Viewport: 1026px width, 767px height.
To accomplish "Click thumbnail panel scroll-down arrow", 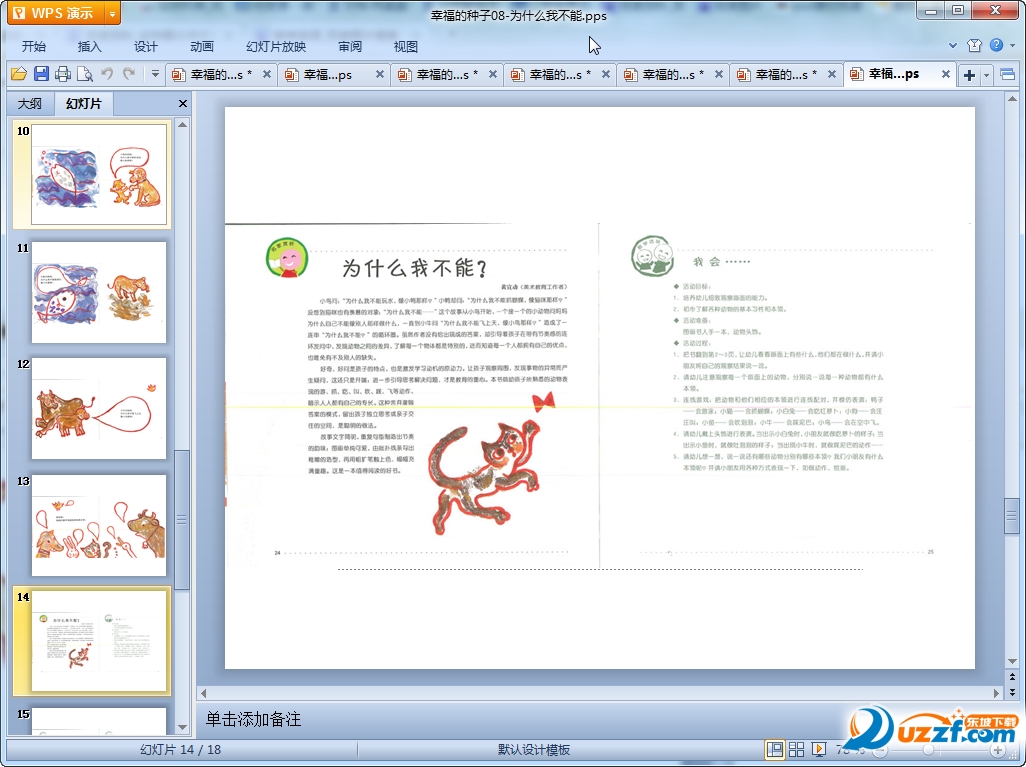I will tap(183, 727).
